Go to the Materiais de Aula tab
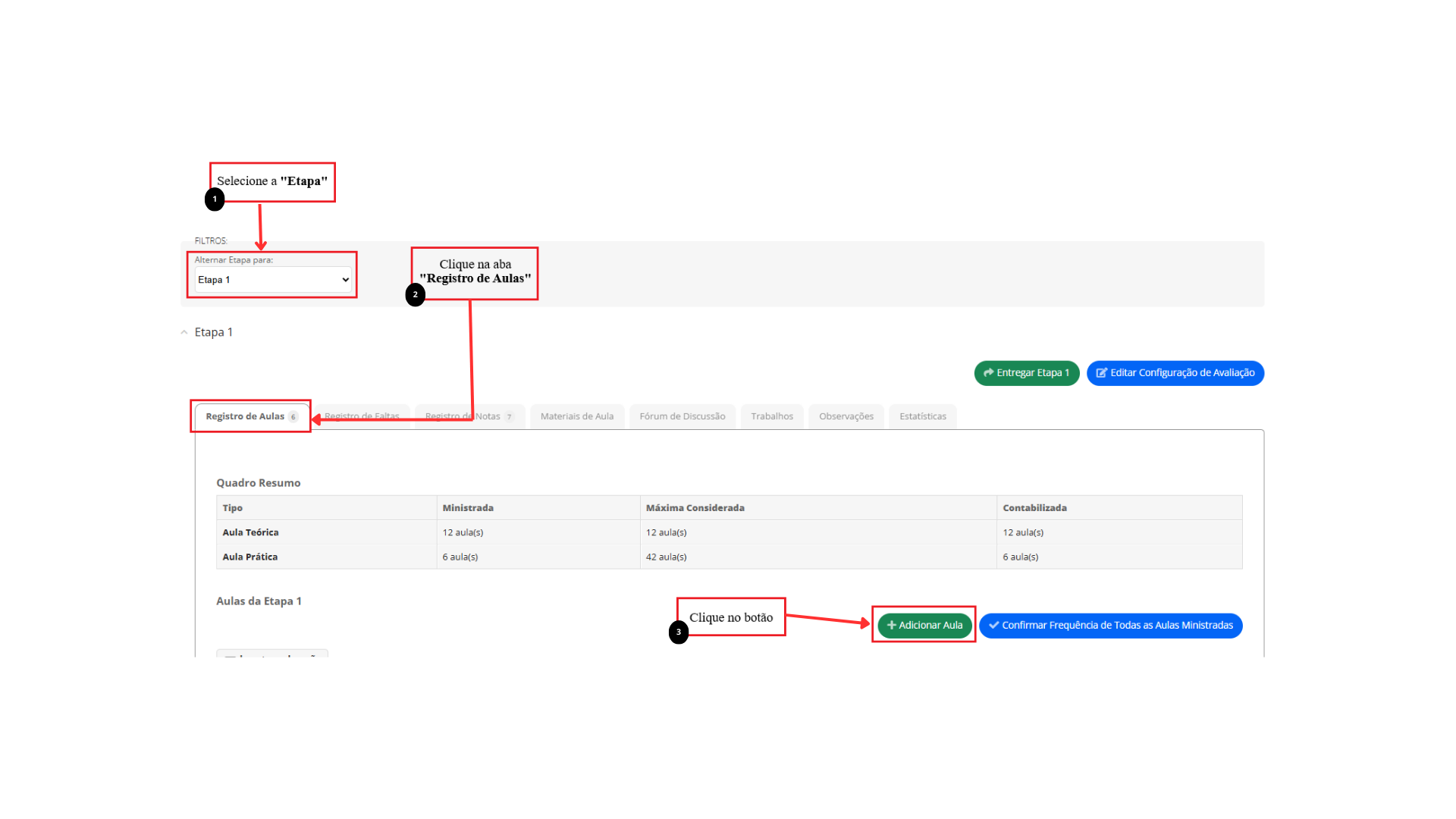The height and width of the screenshot is (819, 1456). [x=577, y=416]
